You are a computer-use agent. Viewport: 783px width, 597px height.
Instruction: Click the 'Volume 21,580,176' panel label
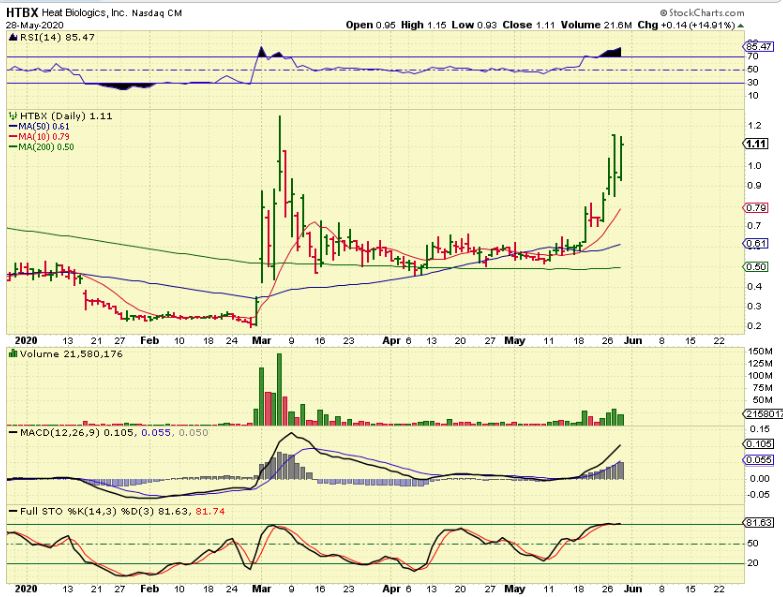pos(71,354)
